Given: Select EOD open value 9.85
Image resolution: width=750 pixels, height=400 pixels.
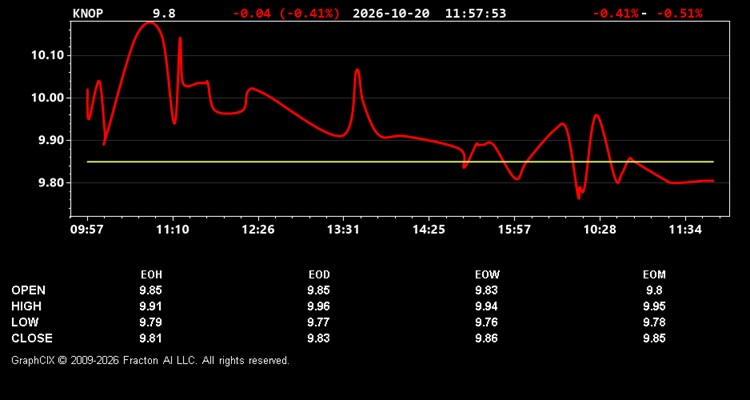Looking at the screenshot, I should [x=319, y=290].
